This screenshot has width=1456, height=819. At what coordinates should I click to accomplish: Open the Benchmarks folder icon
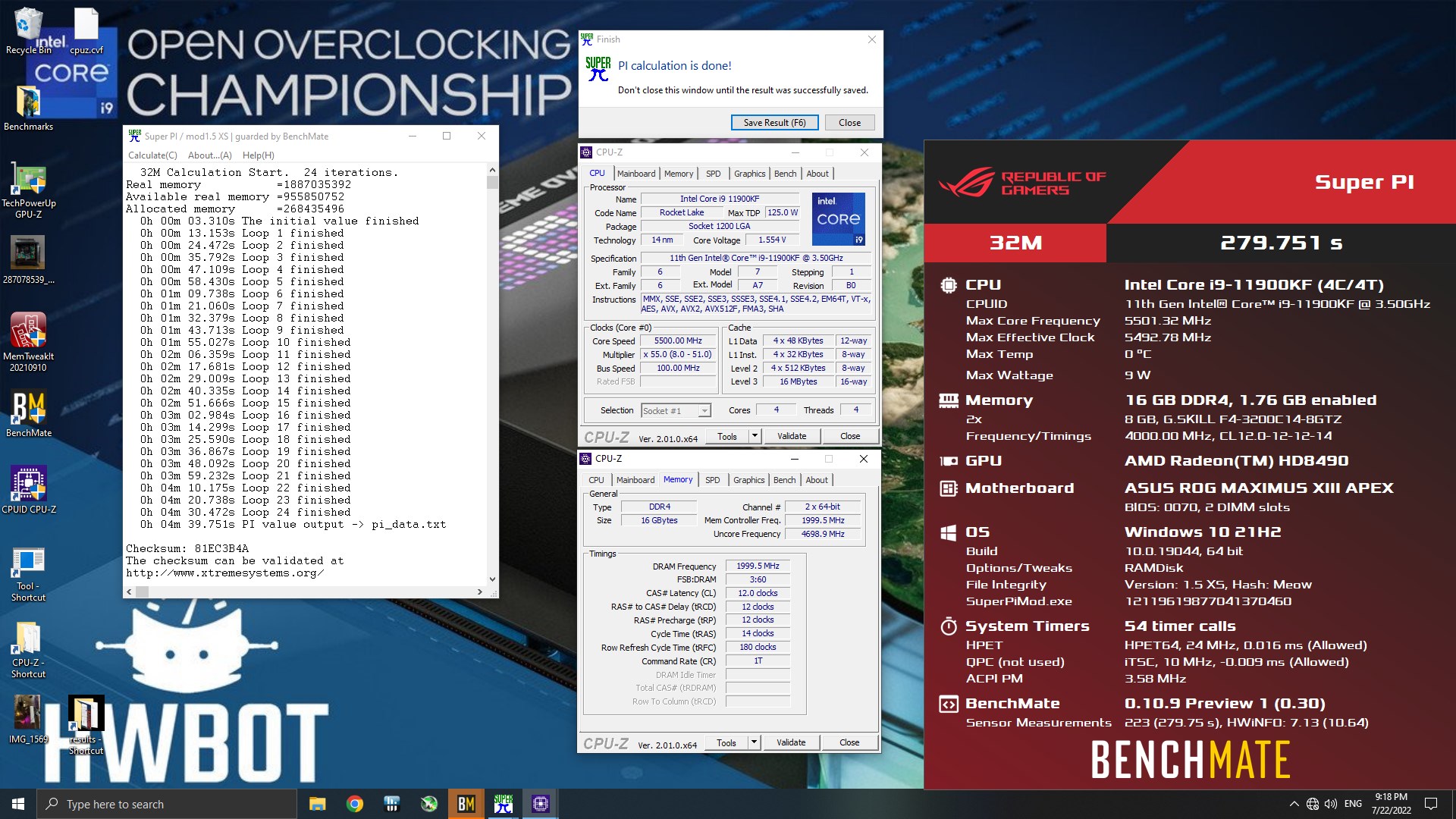[28, 108]
